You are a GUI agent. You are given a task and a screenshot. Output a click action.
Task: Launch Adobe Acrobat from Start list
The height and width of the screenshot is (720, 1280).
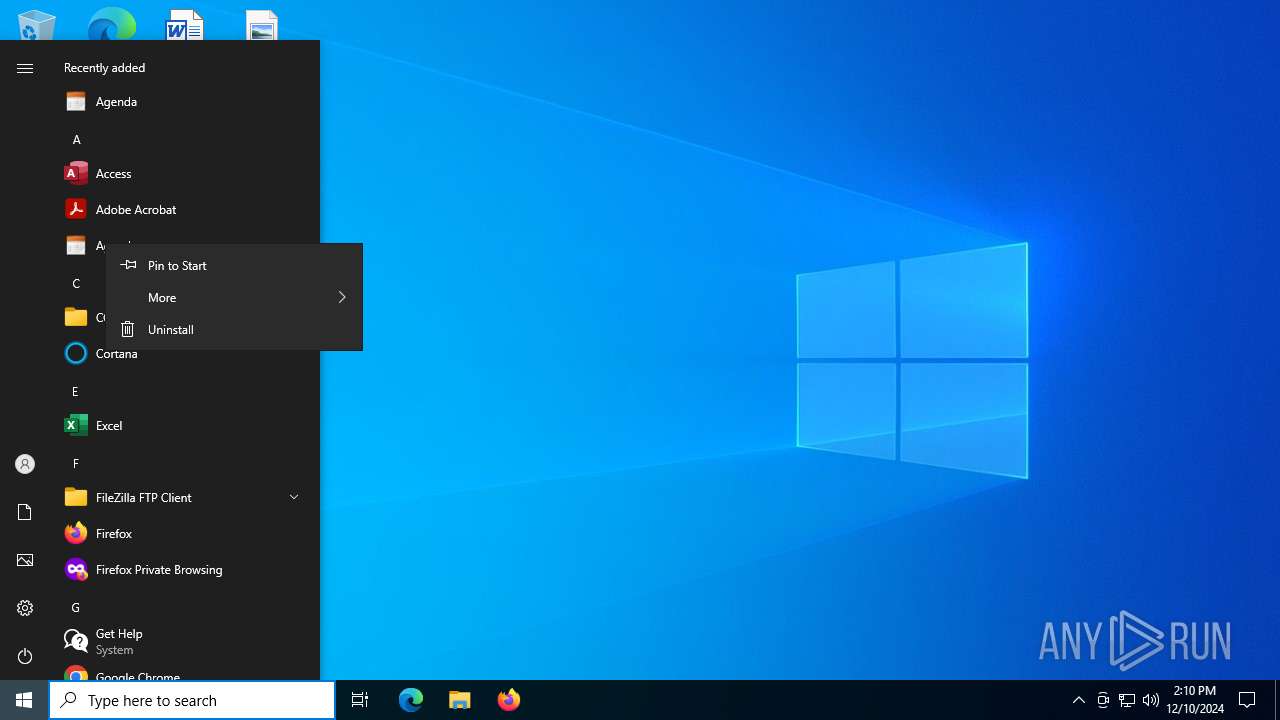tap(186, 209)
